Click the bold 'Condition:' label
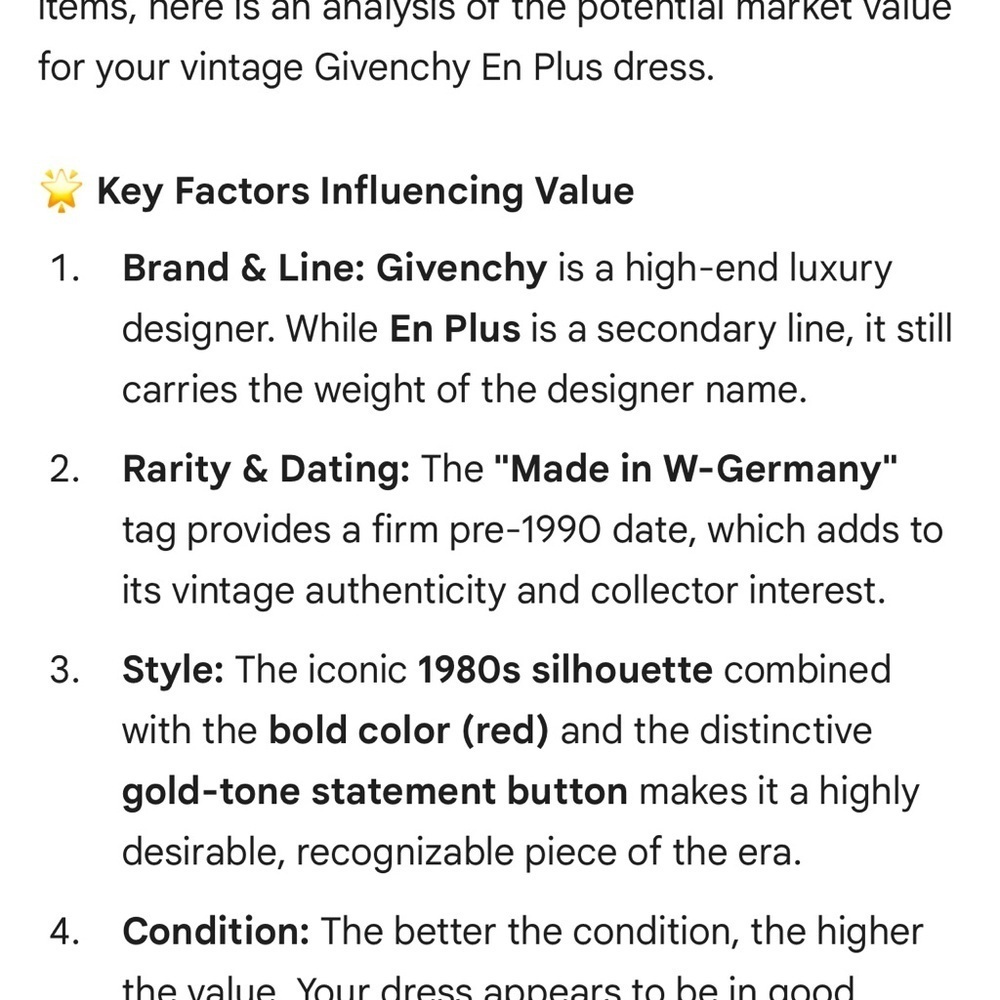The width and height of the screenshot is (1000, 1000). [x=216, y=931]
